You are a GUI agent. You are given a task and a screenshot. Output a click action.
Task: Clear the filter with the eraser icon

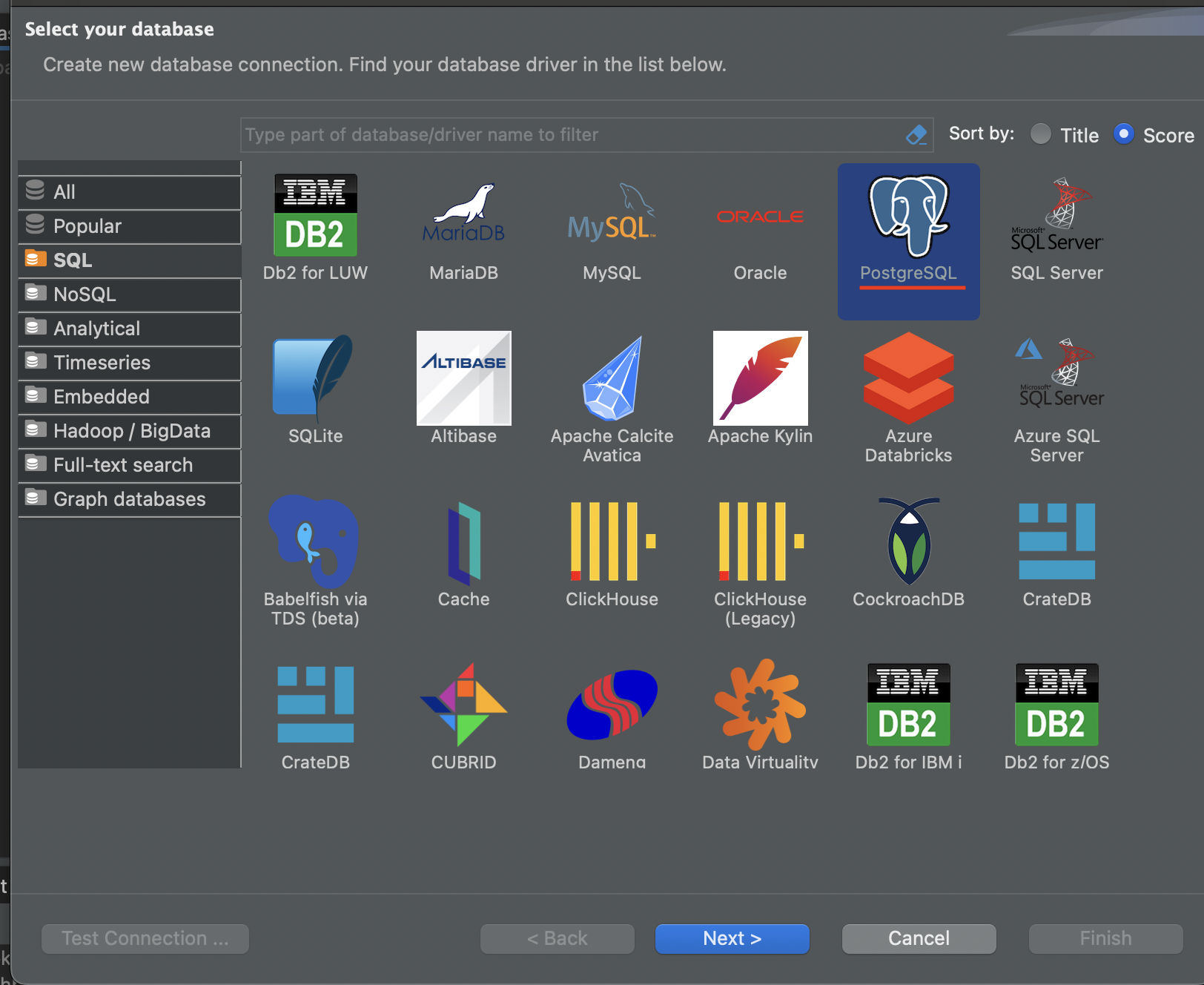pos(916,134)
